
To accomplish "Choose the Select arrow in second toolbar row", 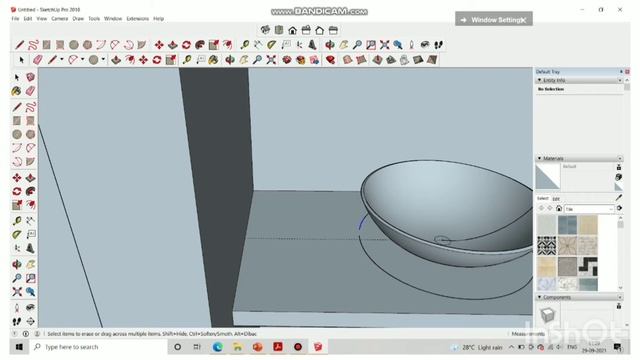I will [22, 60].
